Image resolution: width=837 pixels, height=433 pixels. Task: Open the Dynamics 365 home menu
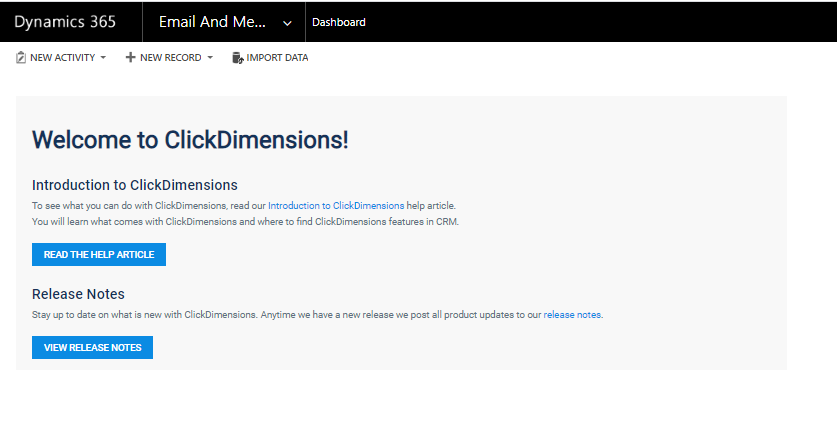(65, 22)
